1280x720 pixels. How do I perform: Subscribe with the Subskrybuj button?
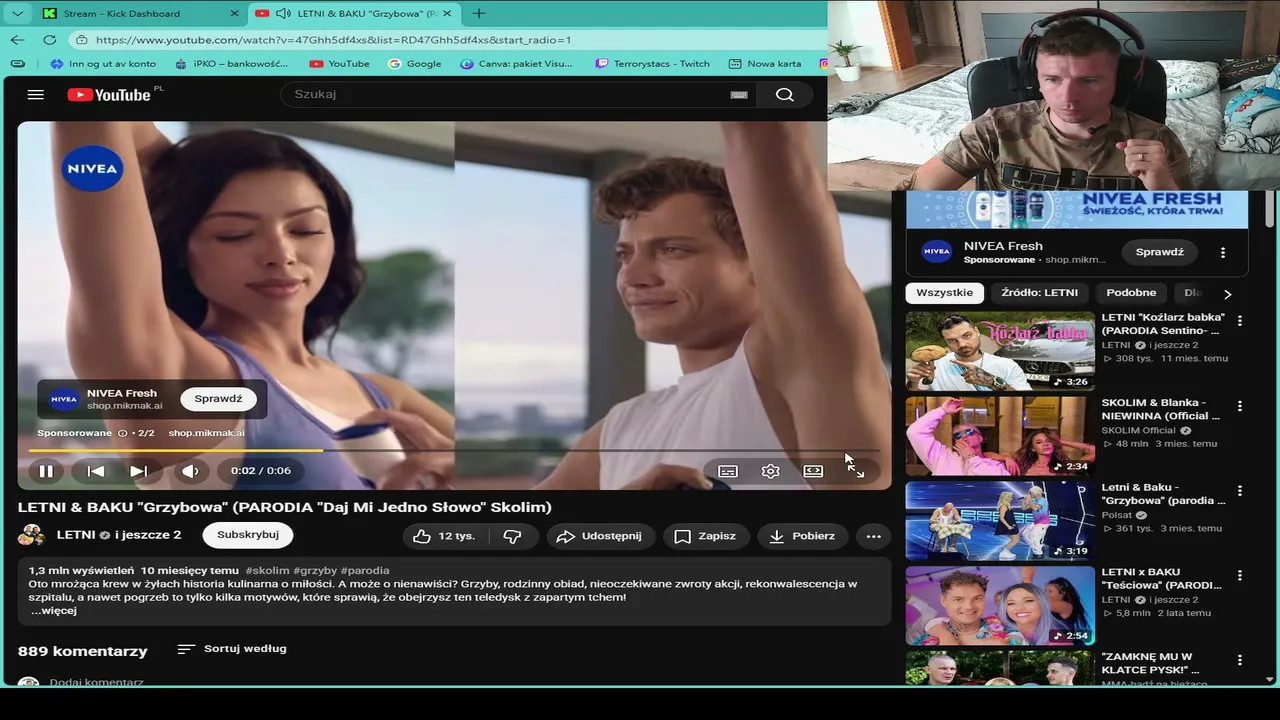coord(248,535)
